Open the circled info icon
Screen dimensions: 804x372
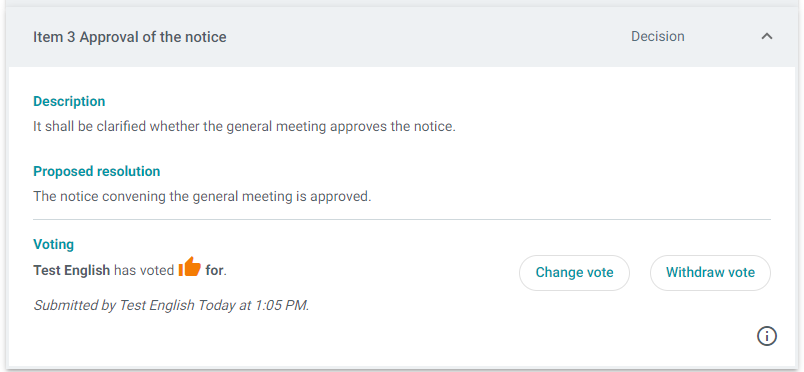[x=767, y=336]
